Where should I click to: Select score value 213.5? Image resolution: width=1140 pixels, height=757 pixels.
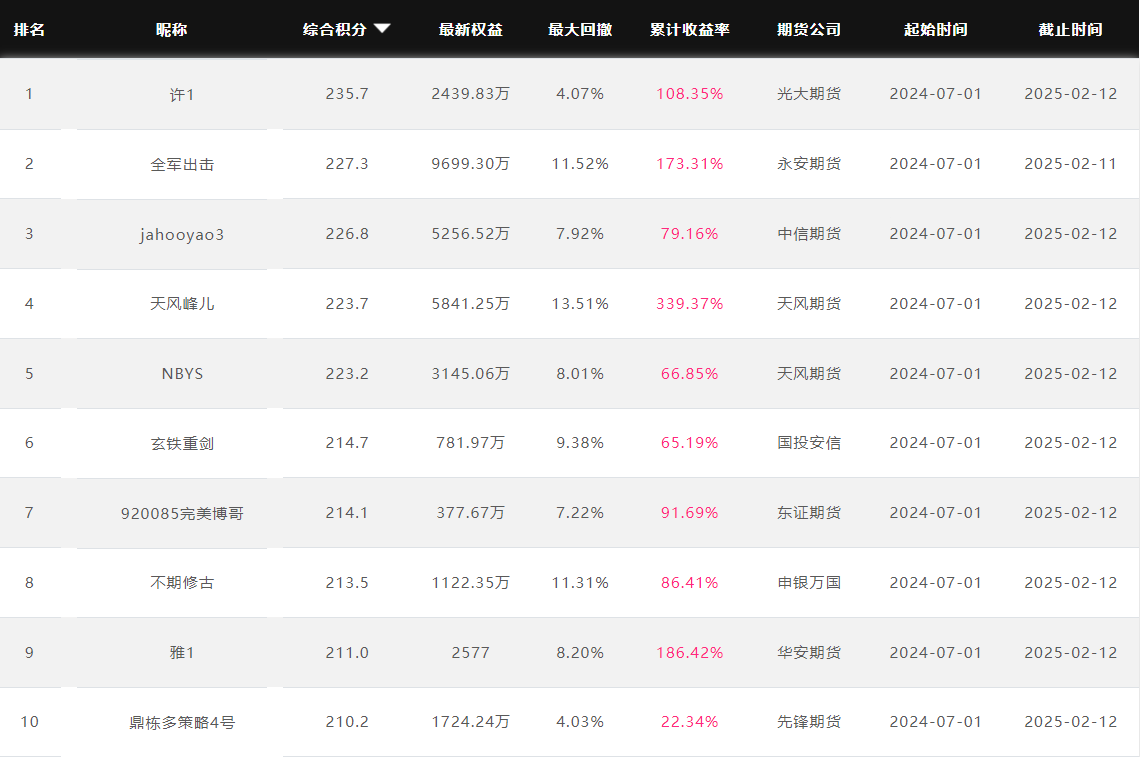(x=347, y=582)
